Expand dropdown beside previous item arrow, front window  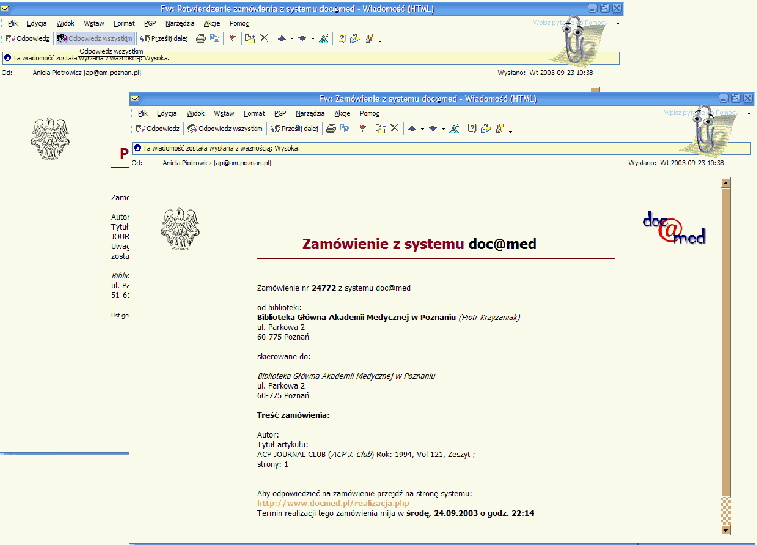point(420,129)
